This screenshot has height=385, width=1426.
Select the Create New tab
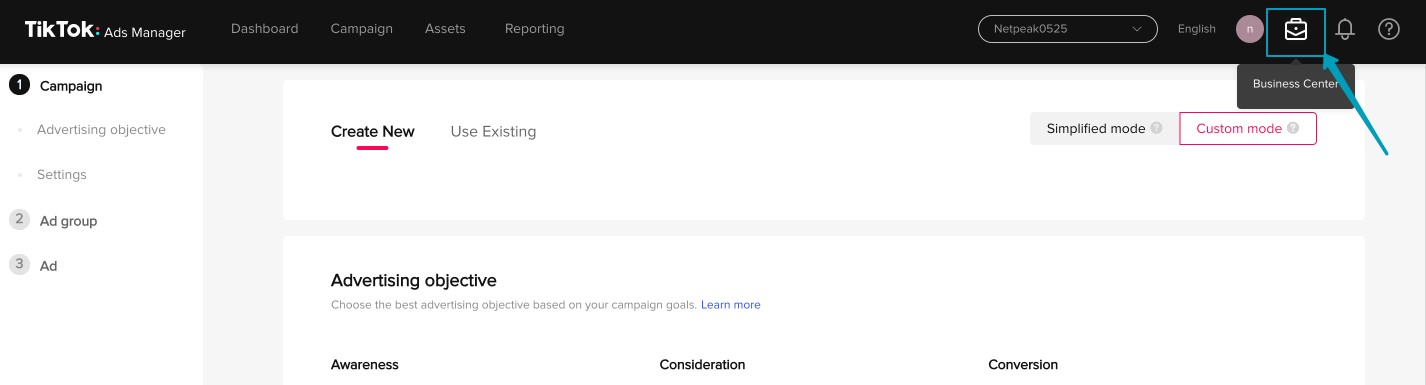coord(373,131)
